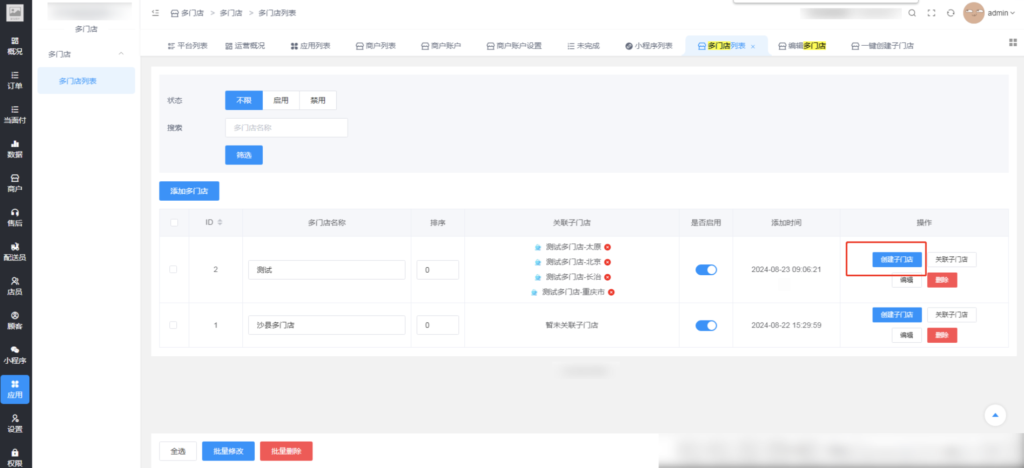Remove linked store 测试多门店-北京
This screenshot has height=468, width=1024.
(x=607, y=262)
